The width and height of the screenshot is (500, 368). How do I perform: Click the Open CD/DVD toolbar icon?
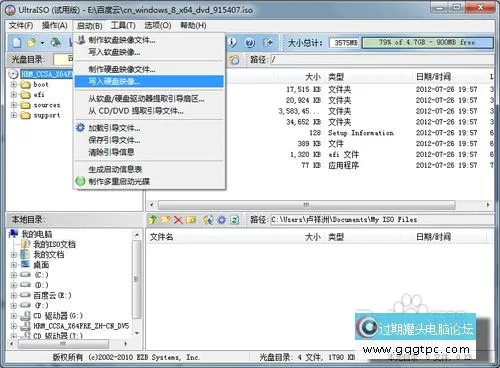56,42
